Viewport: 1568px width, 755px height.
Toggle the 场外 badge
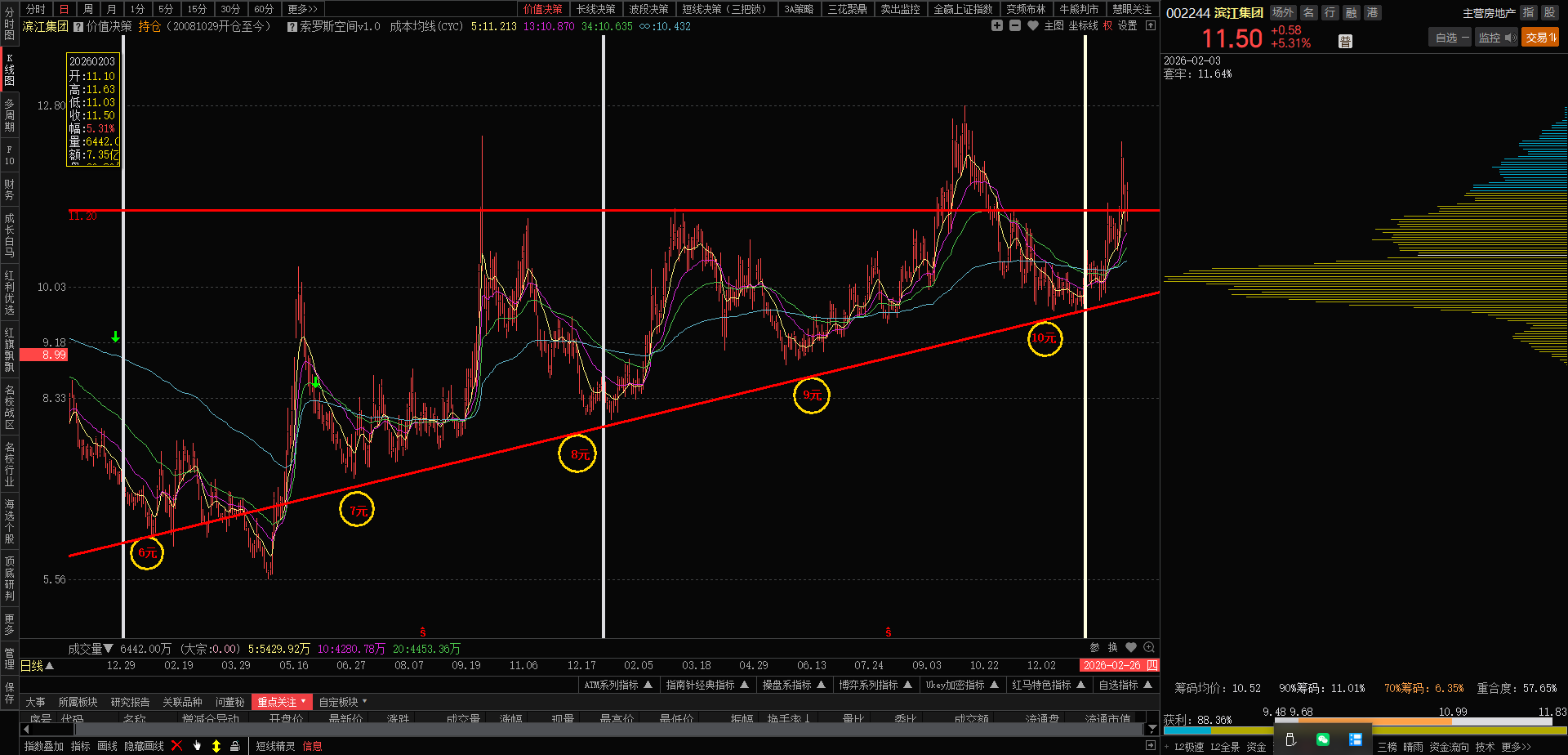click(x=1283, y=13)
